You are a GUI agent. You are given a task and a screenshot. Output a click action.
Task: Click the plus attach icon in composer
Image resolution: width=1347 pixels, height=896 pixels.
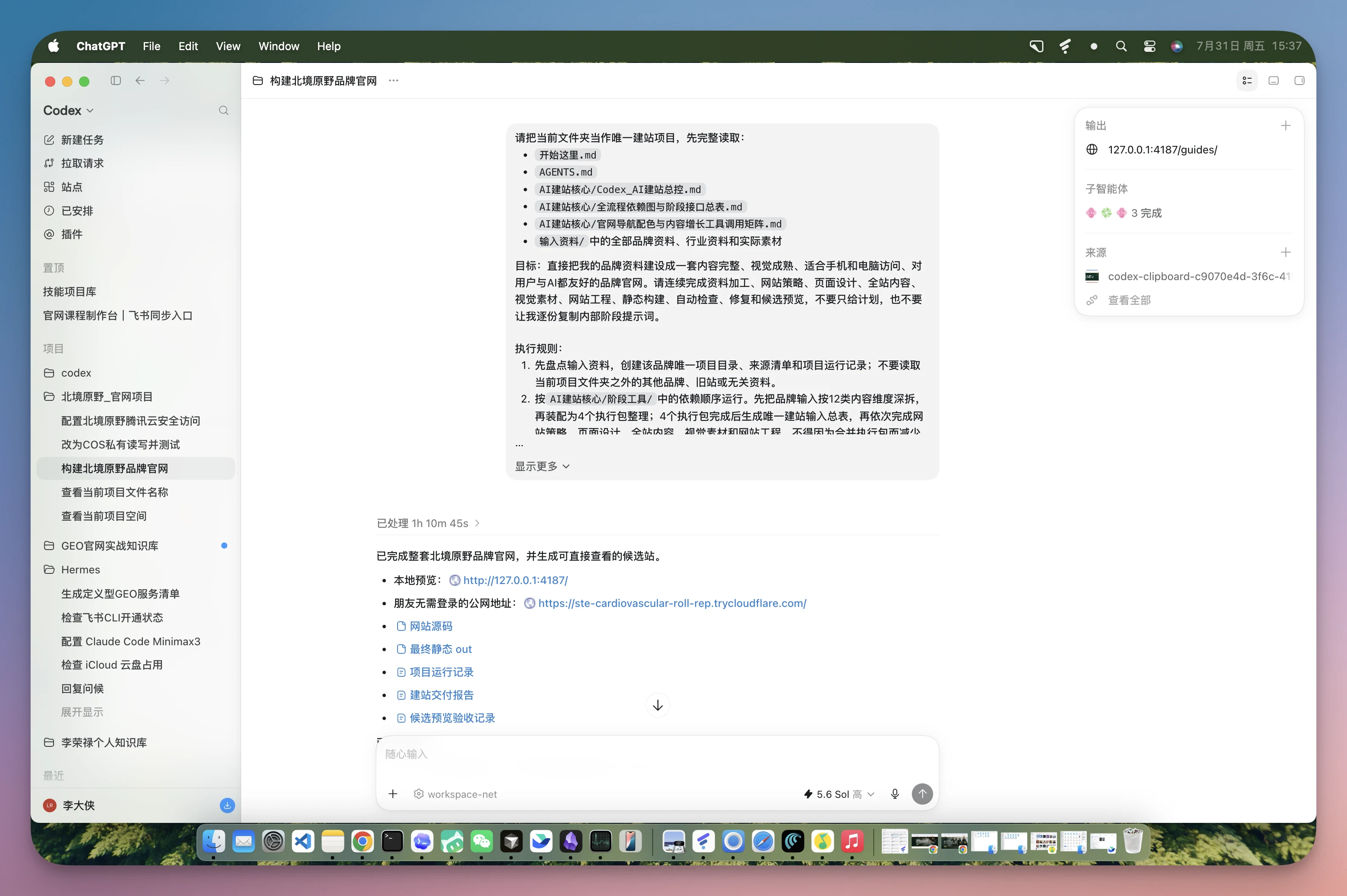pos(392,794)
